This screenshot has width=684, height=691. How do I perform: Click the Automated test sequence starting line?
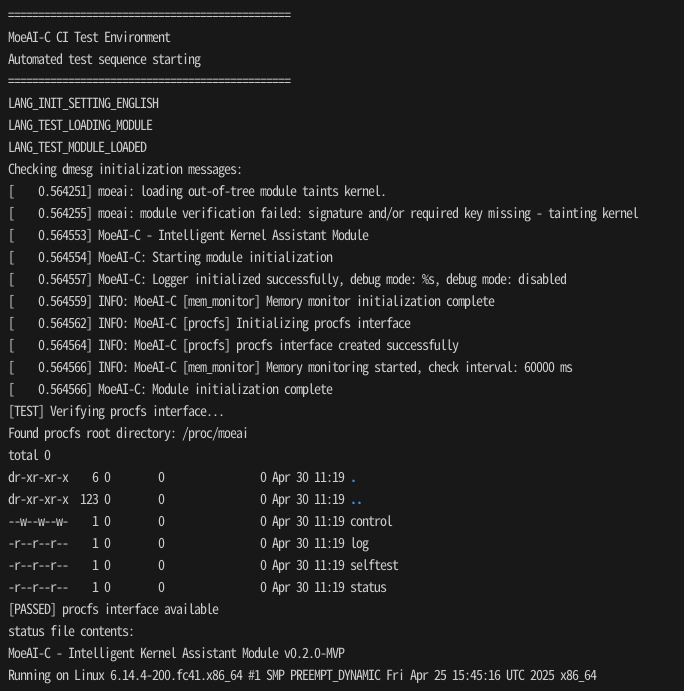(104, 59)
